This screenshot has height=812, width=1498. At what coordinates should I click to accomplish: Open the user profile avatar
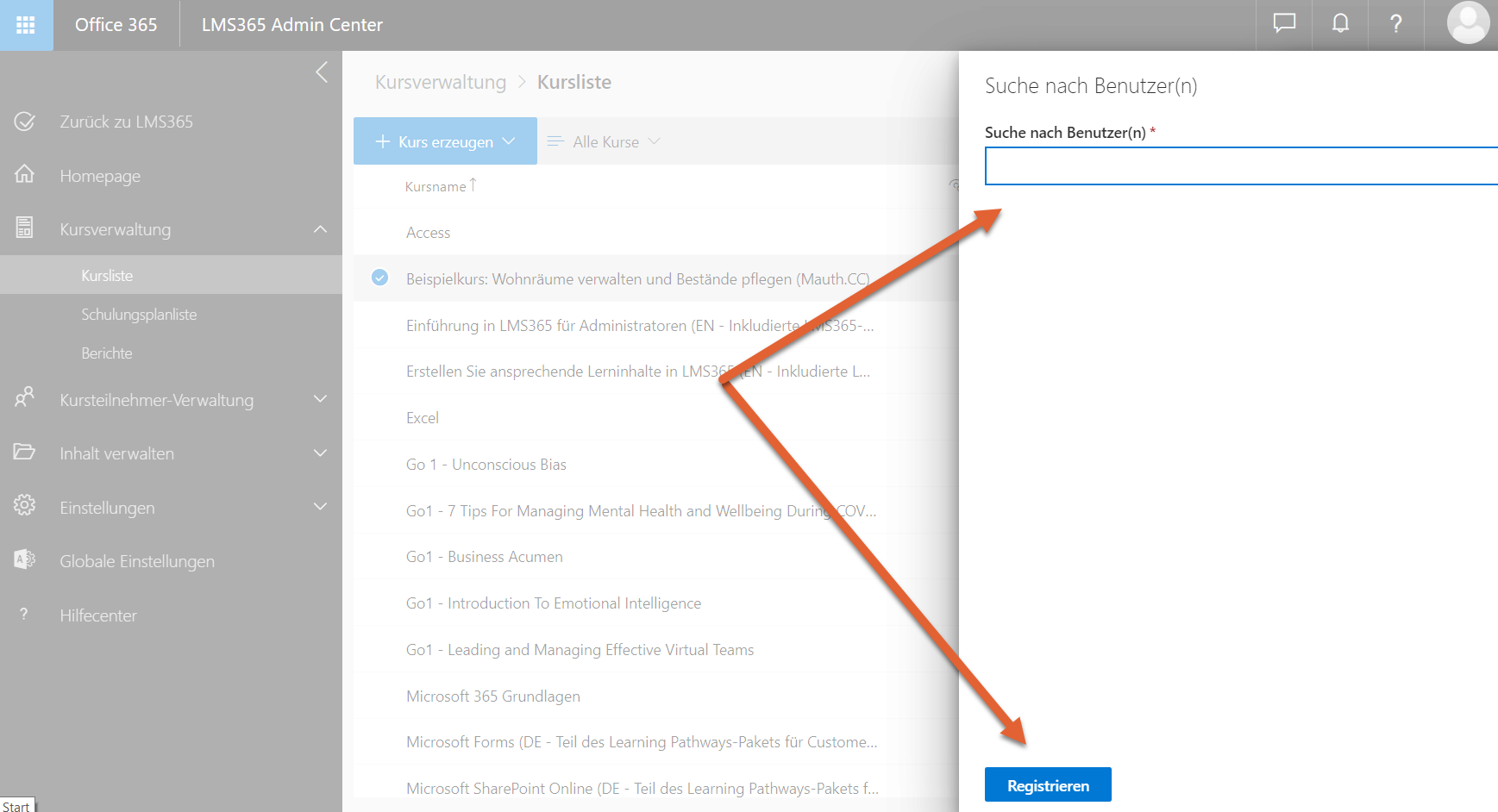[x=1468, y=23]
